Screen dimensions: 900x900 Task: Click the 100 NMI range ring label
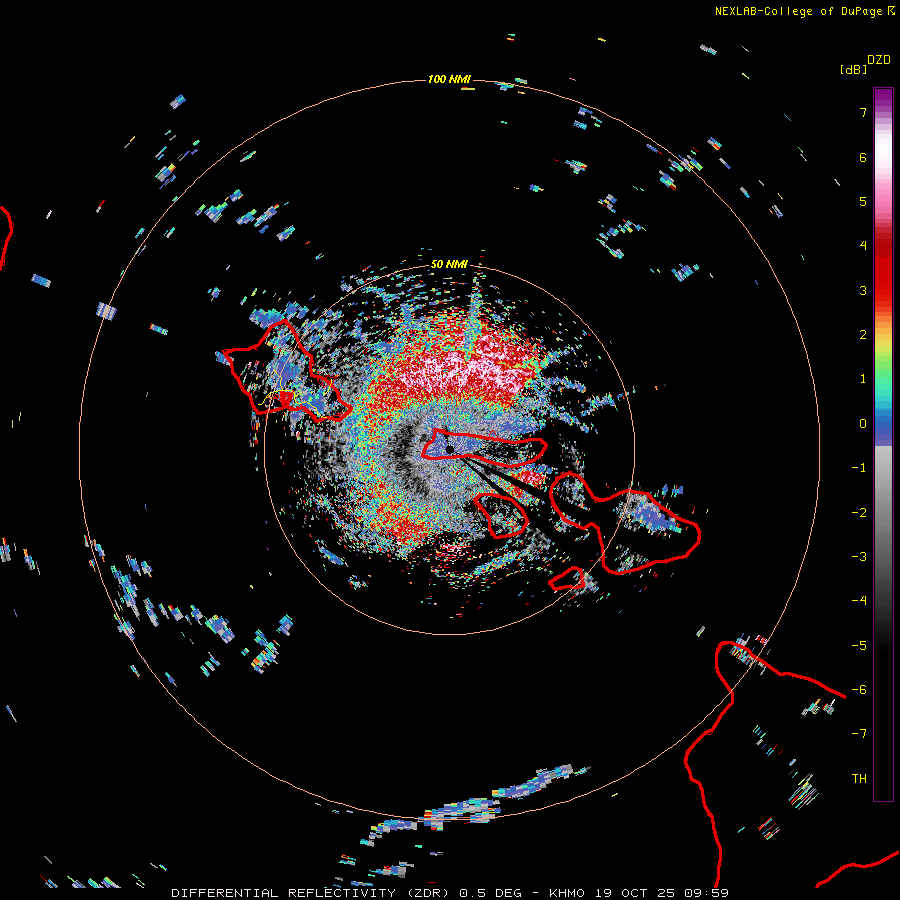click(449, 79)
